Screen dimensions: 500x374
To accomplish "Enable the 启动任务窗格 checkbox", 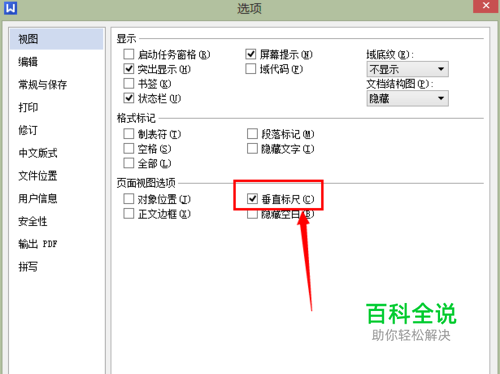I will point(129,54).
